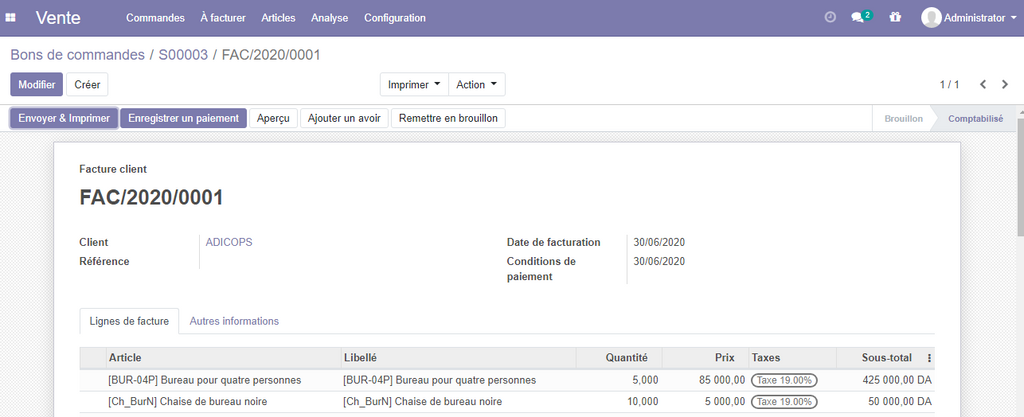The width and height of the screenshot is (1024, 417).
Task: Expand the Action dropdown
Action: [x=477, y=85]
